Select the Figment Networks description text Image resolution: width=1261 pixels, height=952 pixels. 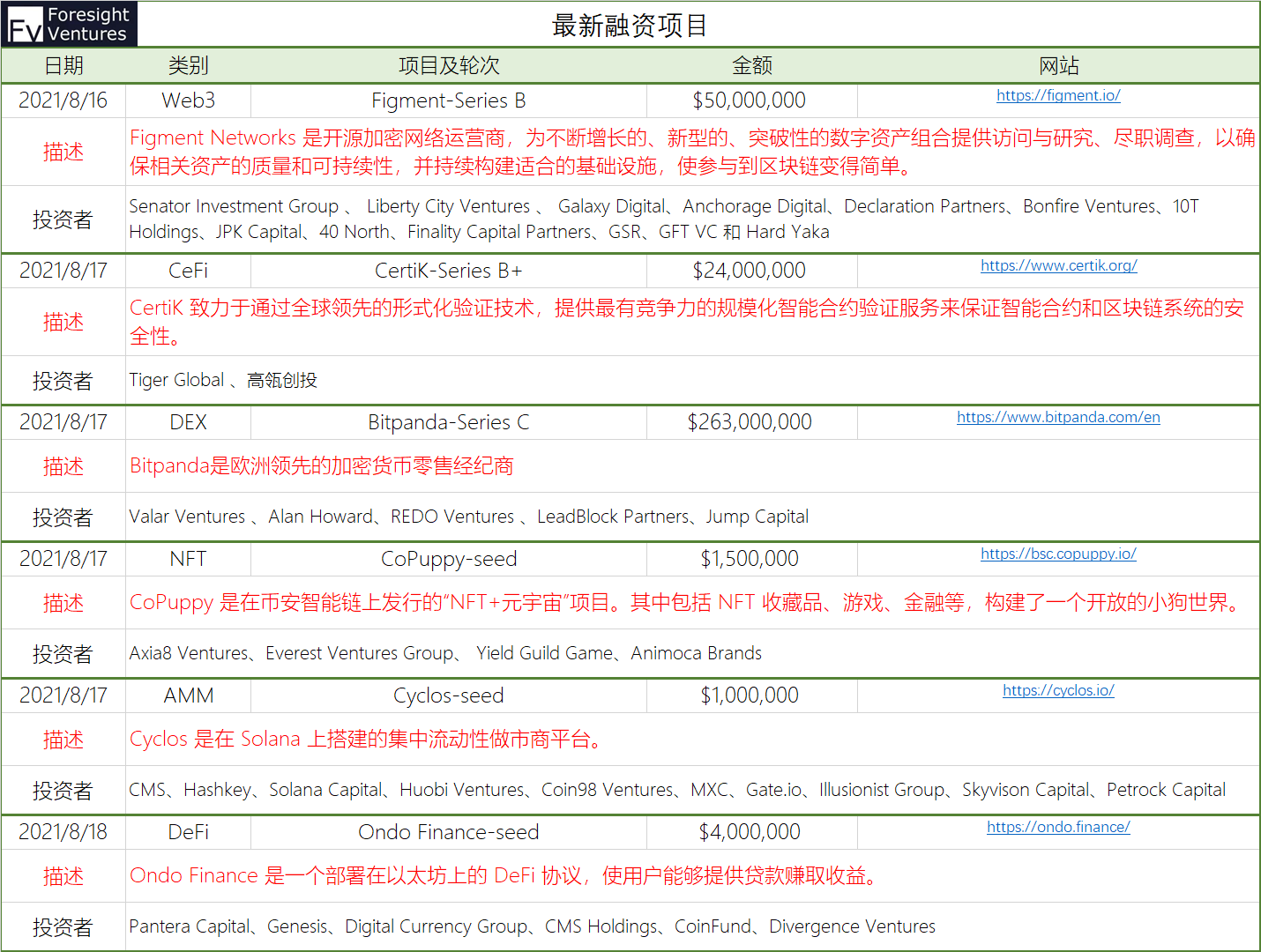pyautogui.click(x=692, y=152)
